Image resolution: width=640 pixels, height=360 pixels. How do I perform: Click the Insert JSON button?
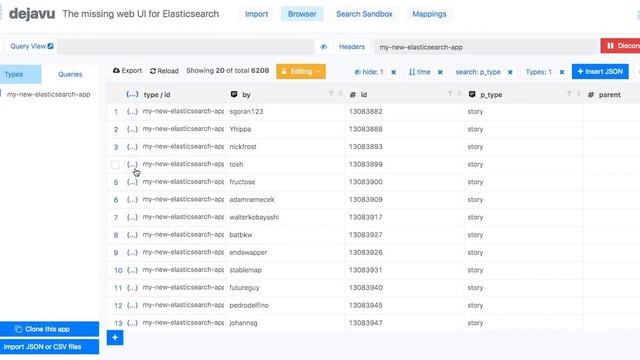pos(600,71)
